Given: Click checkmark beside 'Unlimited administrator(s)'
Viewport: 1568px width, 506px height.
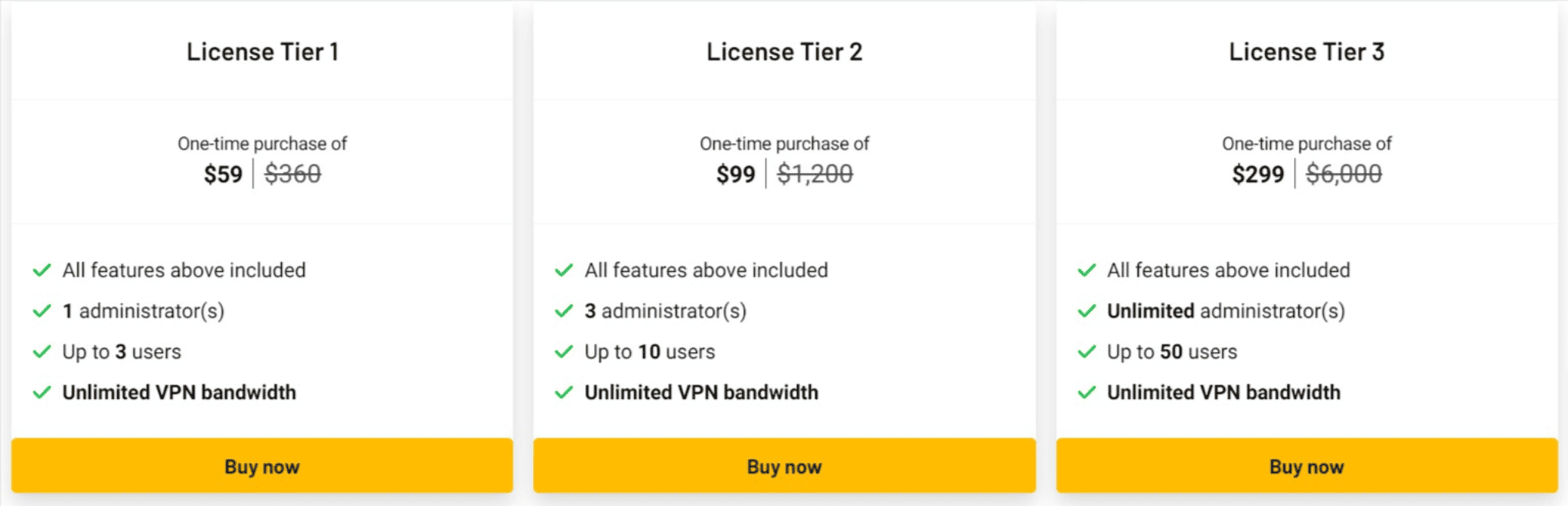Looking at the screenshot, I should [1086, 311].
